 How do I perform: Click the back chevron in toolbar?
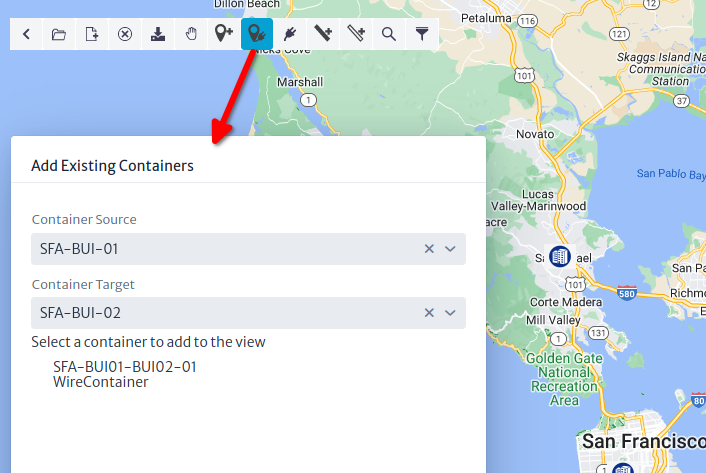pyautogui.click(x=26, y=34)
